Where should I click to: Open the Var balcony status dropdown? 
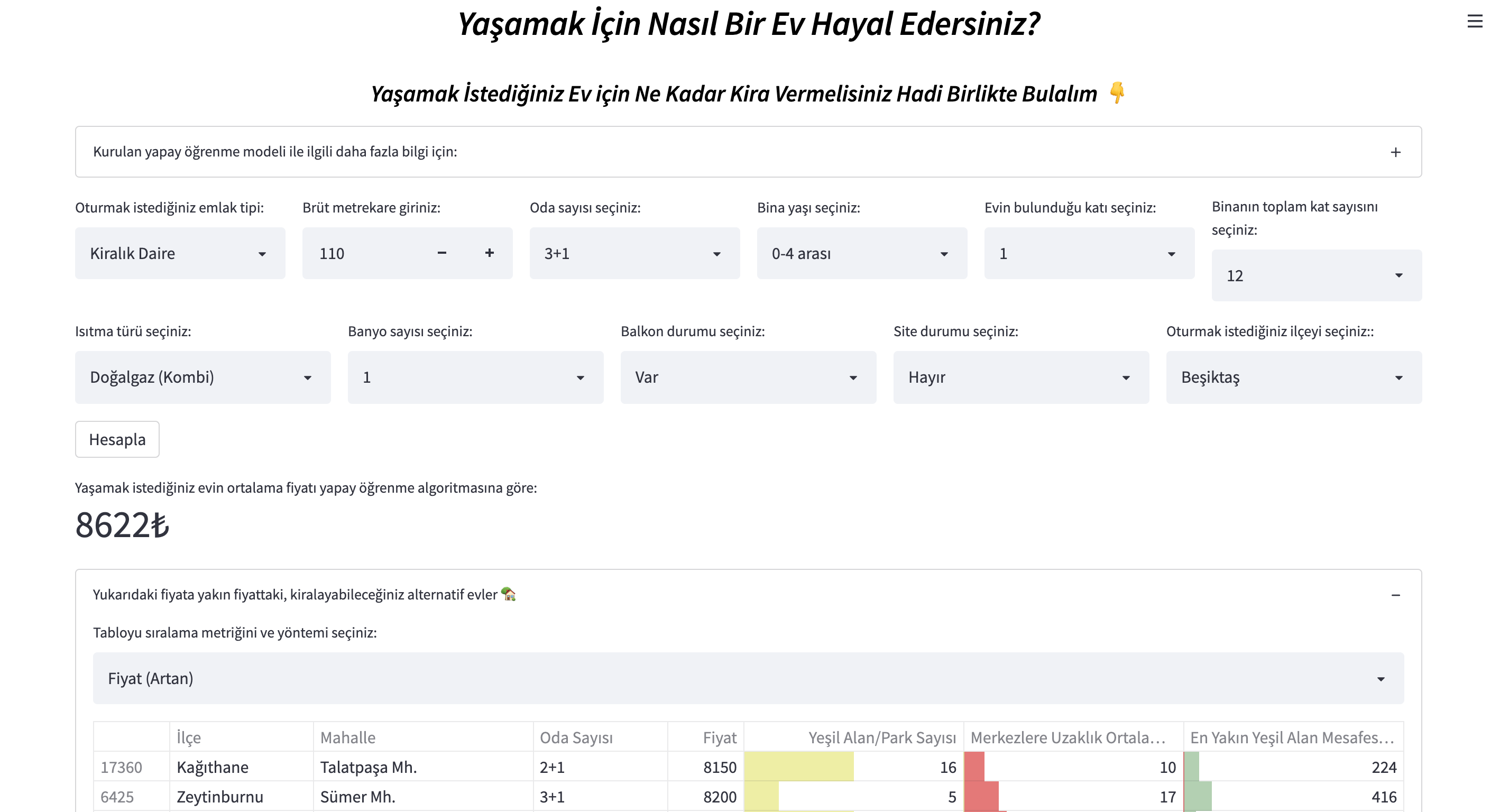tap(748, 377)
